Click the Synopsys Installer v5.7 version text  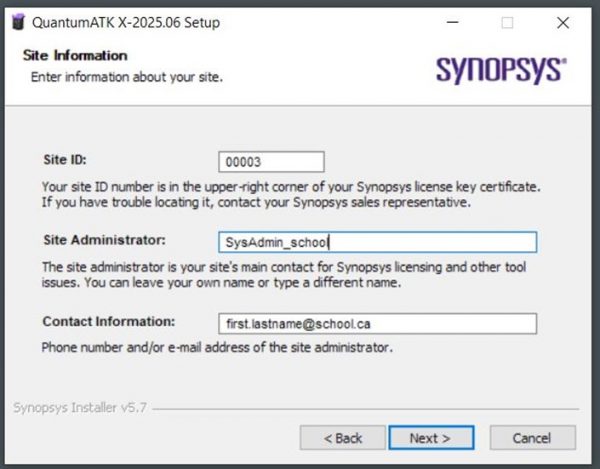[80, 407]
